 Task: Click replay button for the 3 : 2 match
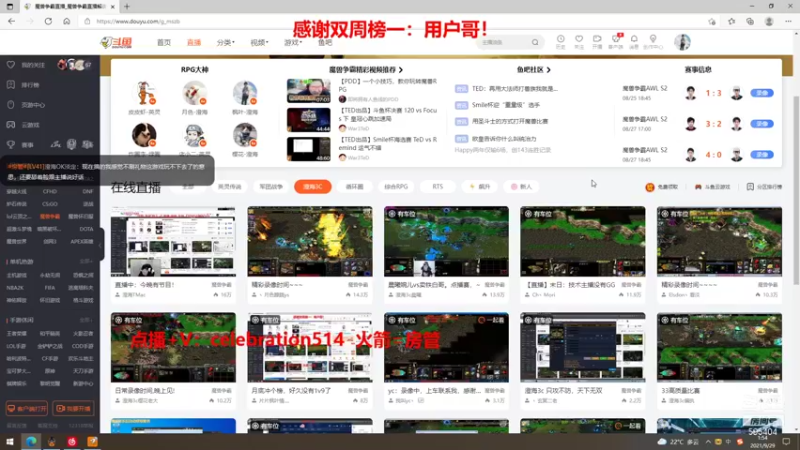[x=762, y=123]
